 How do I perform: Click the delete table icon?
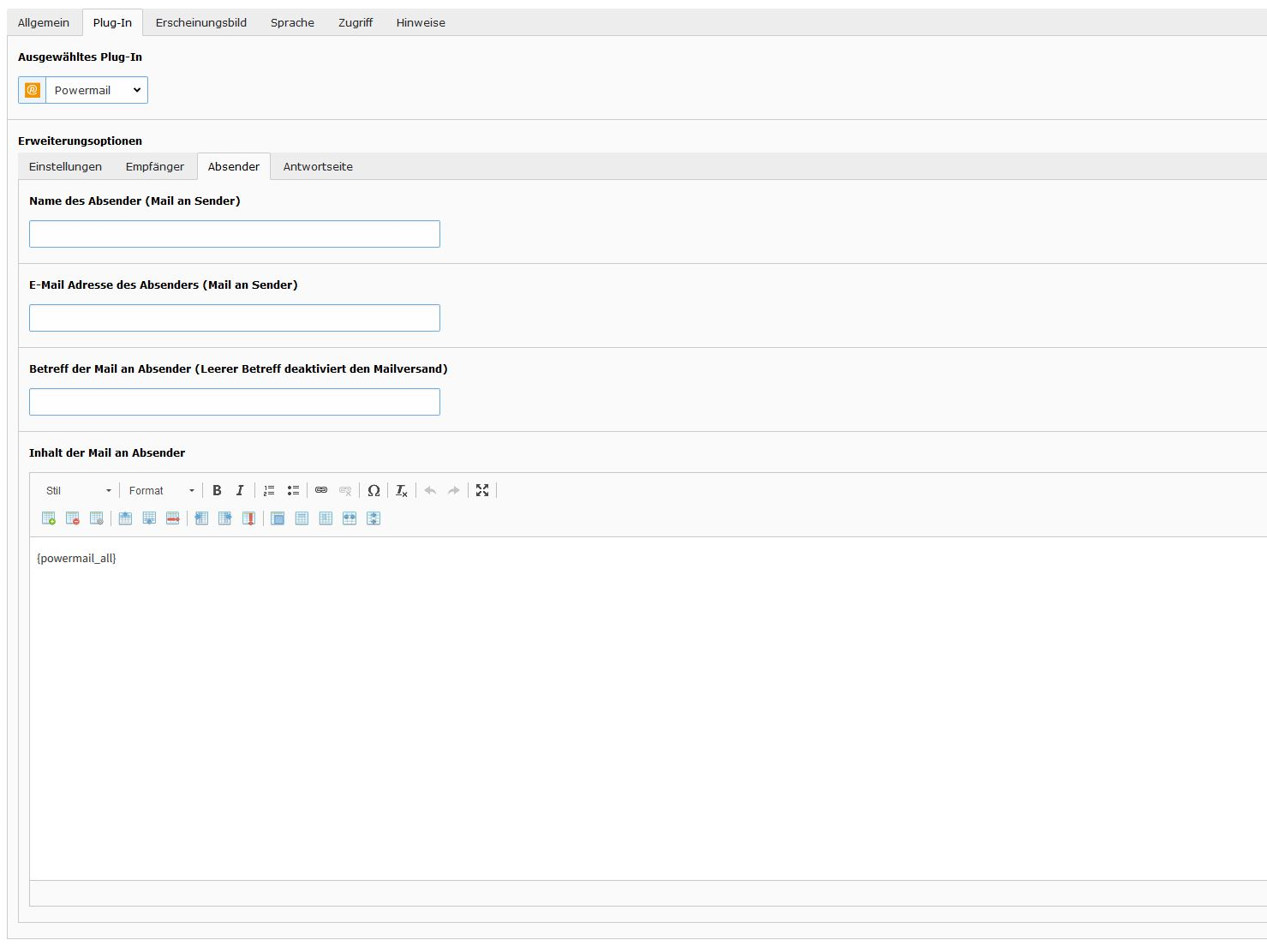73,518
